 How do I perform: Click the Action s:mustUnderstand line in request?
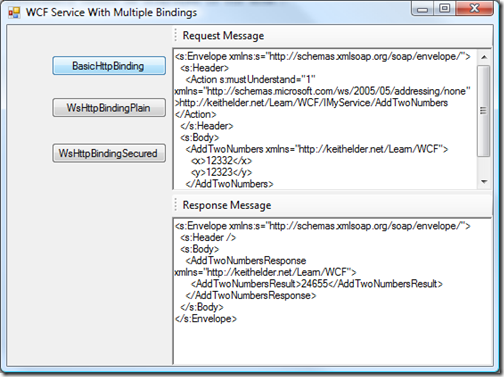click(x=251, y=79)
